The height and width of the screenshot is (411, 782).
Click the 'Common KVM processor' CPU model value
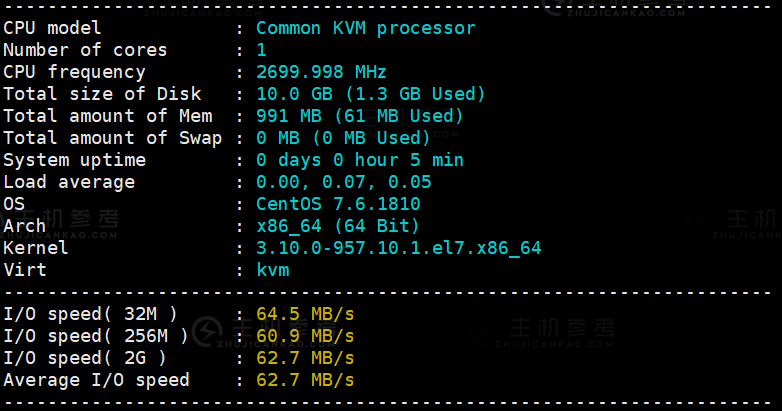[366, 28]
